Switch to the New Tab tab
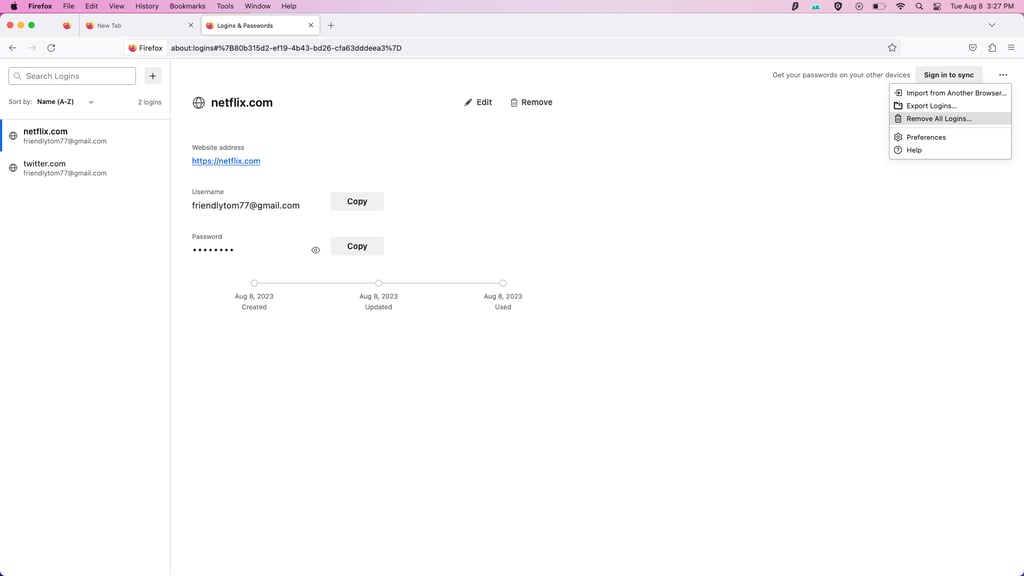This screenshot has width=1024, height=576. (x=138, y=25)
